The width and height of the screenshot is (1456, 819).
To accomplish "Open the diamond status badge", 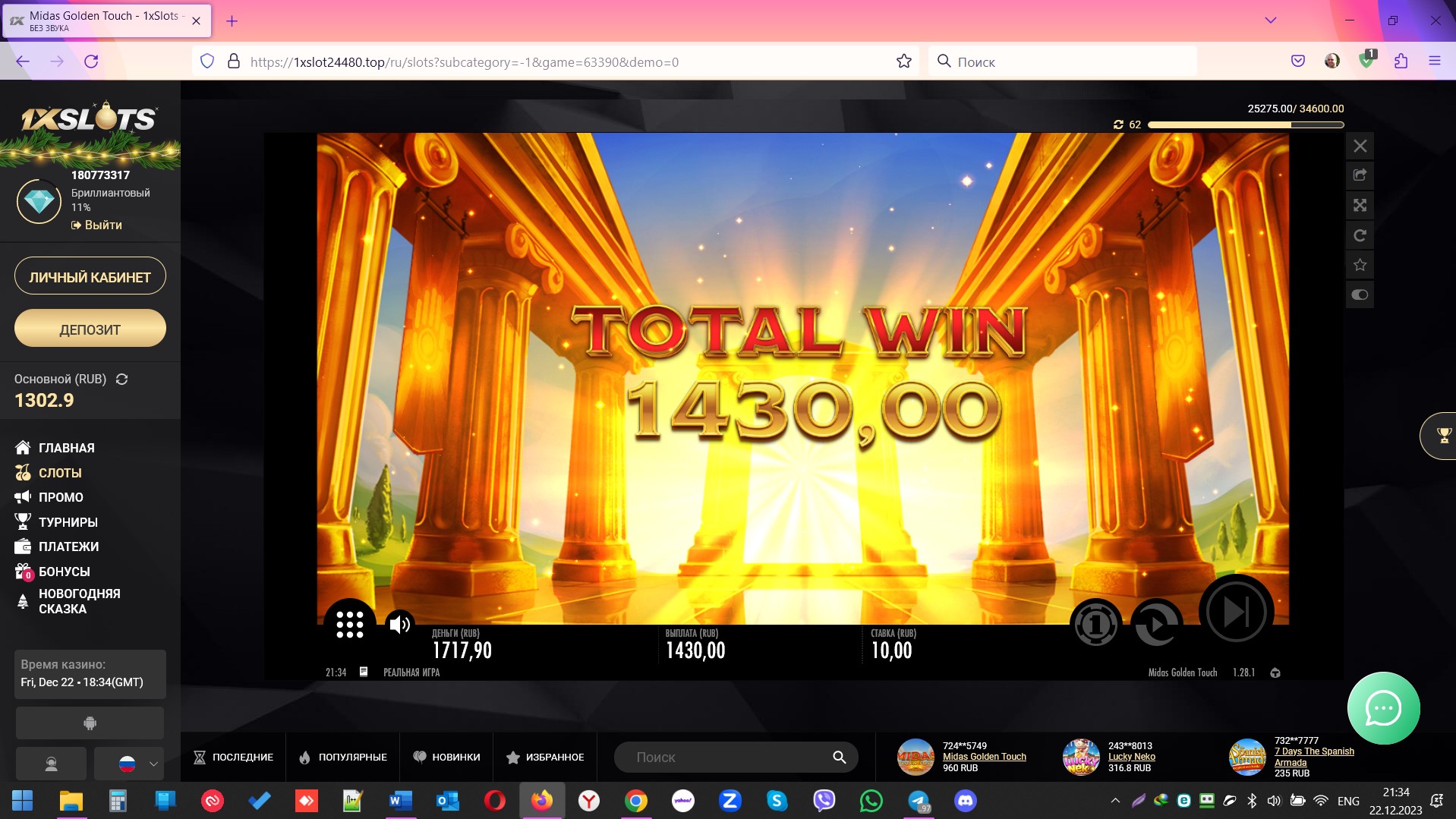I will point(39,201).
